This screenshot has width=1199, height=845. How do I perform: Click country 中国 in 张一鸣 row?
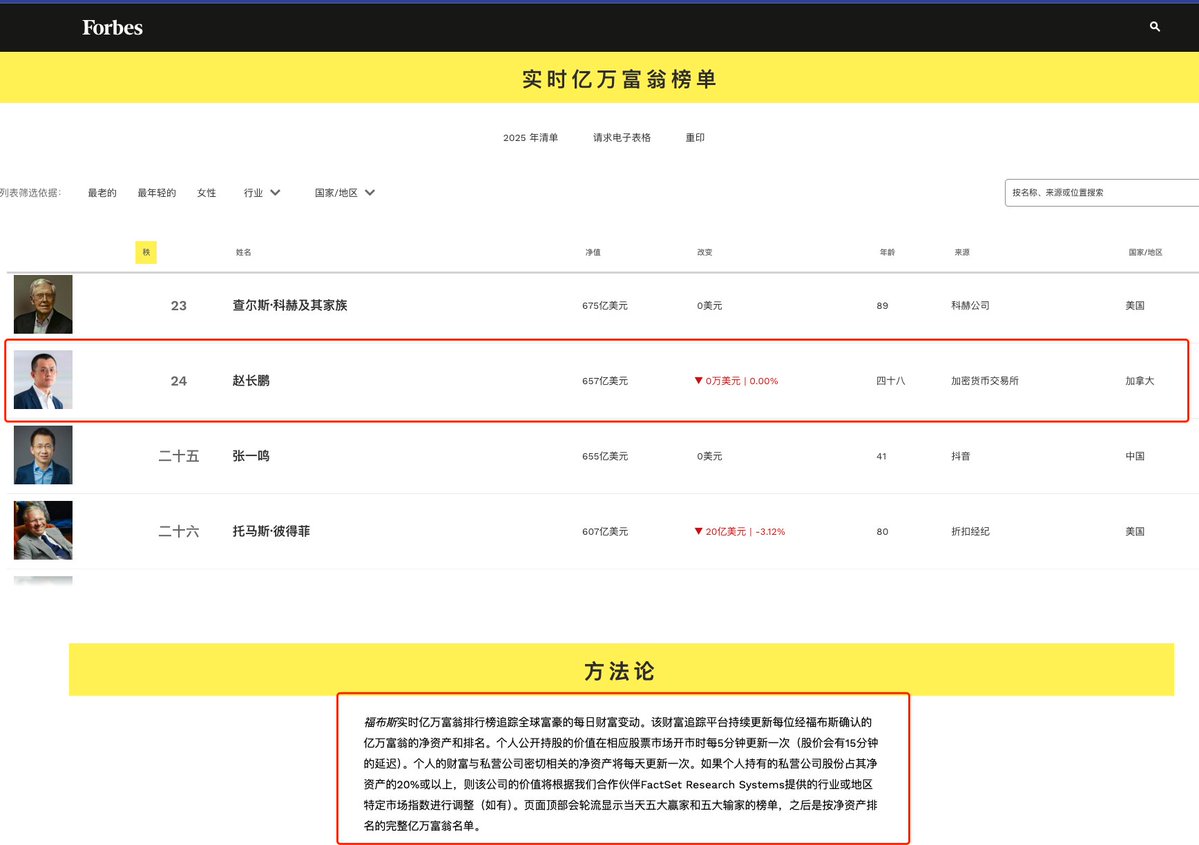tap(1135, 457)
